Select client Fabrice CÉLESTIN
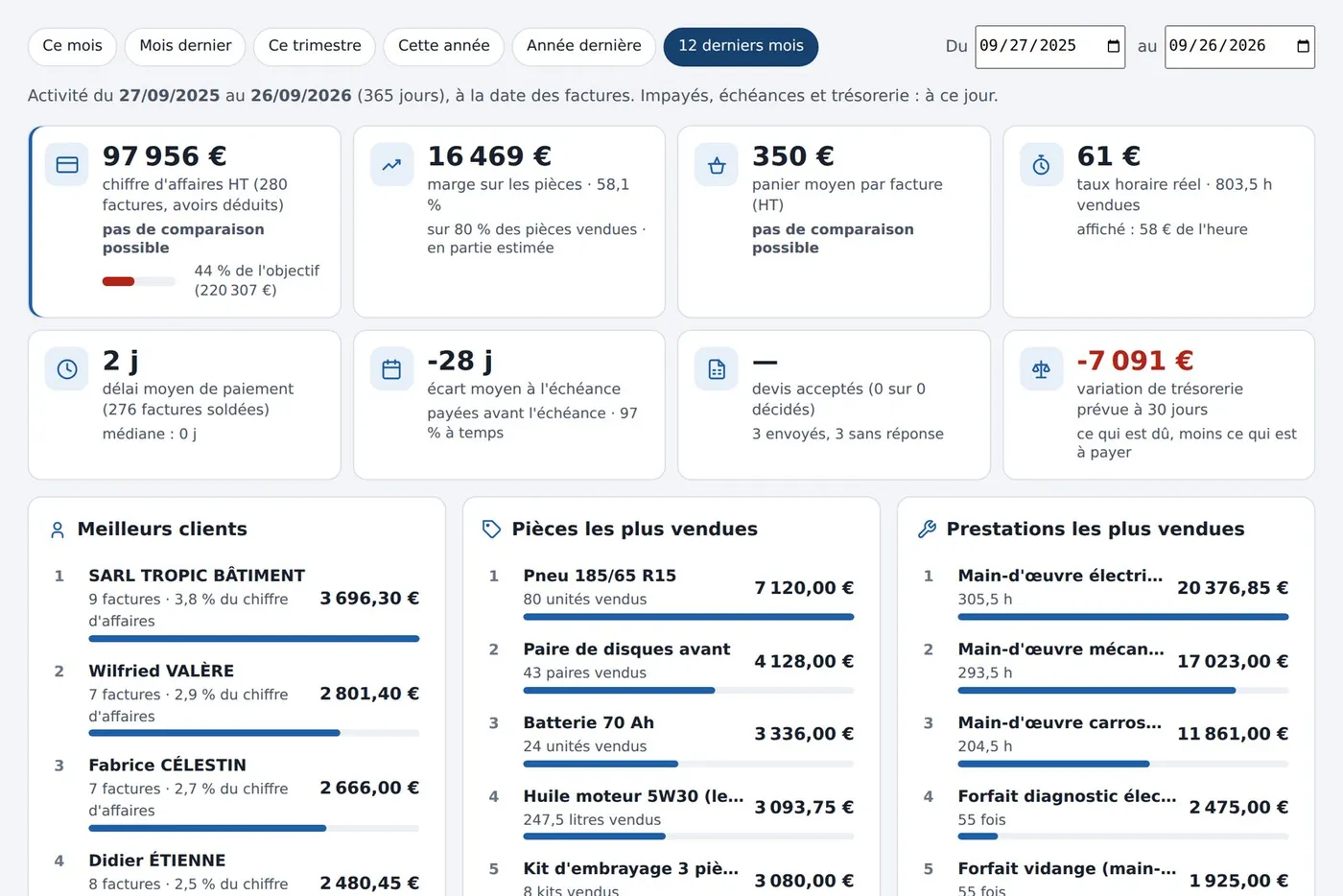This screenshot has height=896, width=1343. click(x=167, y=766)
